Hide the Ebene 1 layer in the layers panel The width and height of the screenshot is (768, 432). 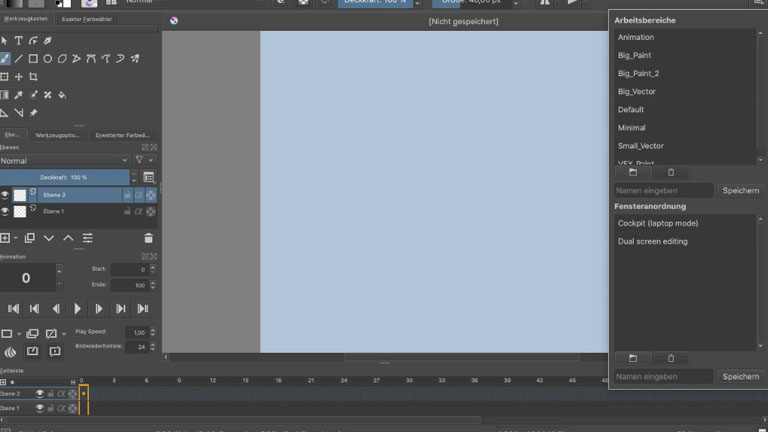(x=5, y=211)
